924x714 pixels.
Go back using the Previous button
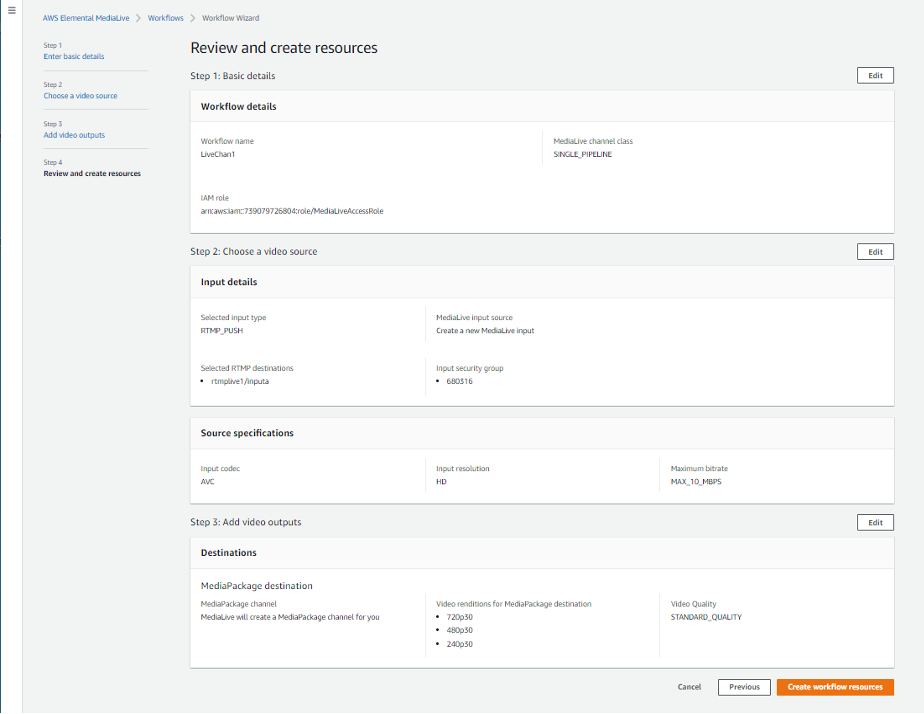point(744,687)
